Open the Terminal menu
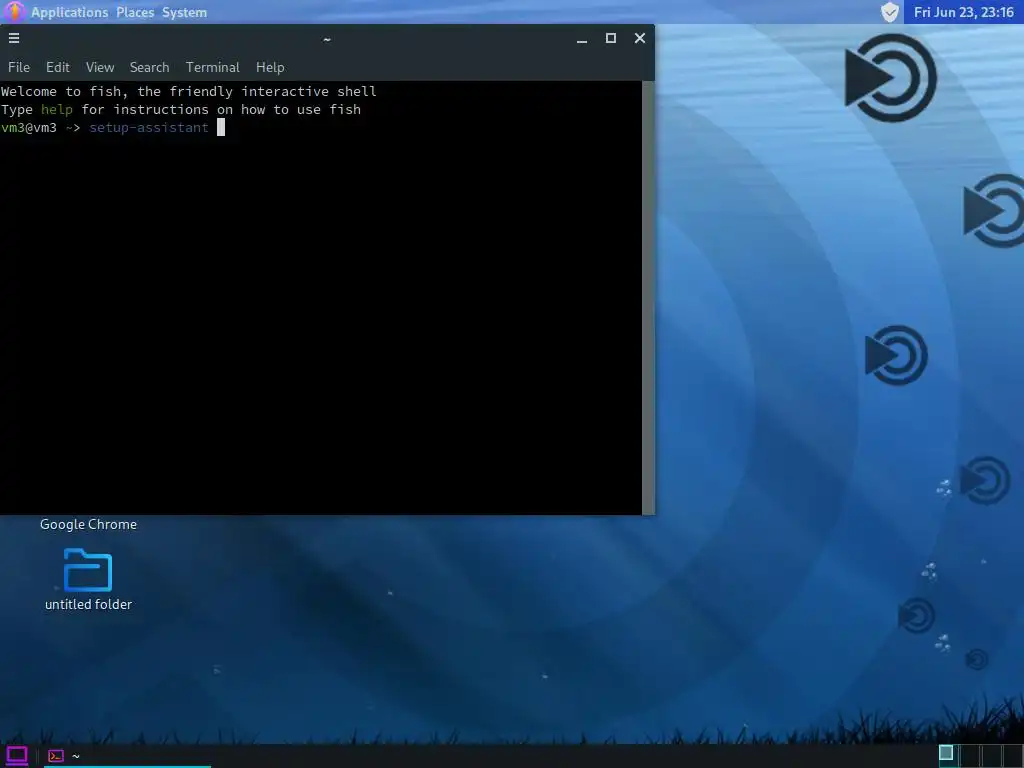 point(212,67)
